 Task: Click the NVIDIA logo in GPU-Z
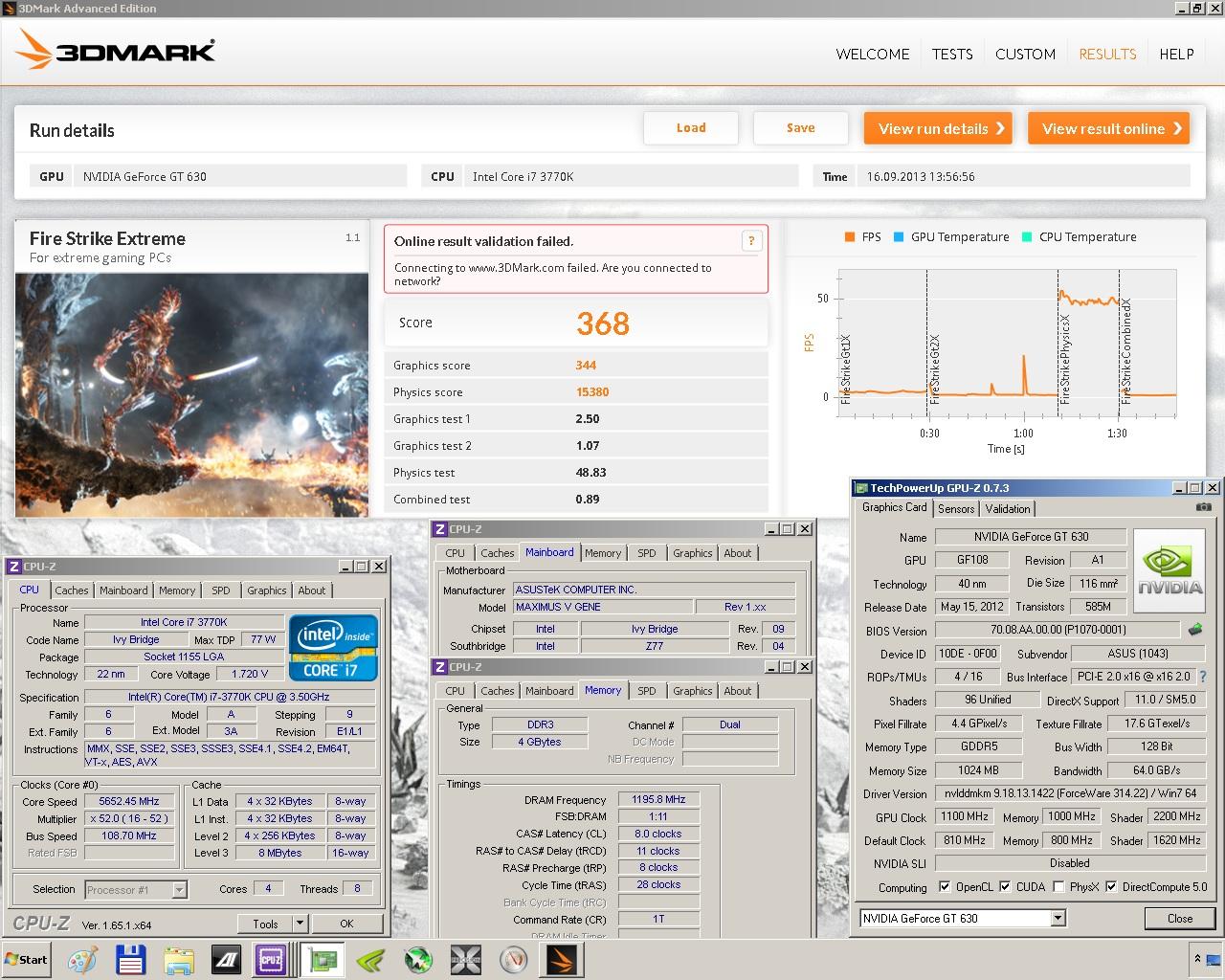click(1169, 569)
